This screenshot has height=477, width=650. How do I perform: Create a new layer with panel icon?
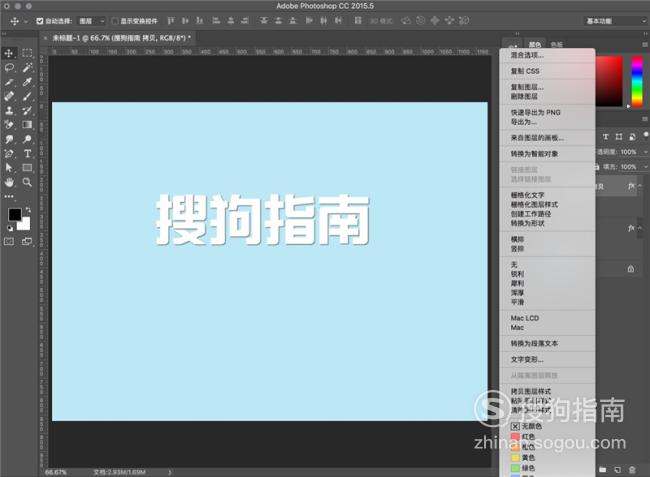618,470
